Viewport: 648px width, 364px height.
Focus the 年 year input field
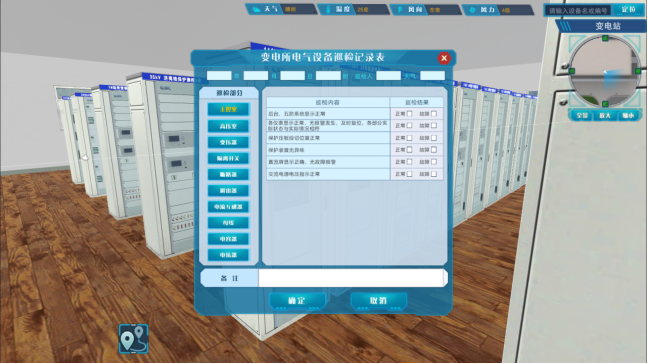(x=219, y=76)
